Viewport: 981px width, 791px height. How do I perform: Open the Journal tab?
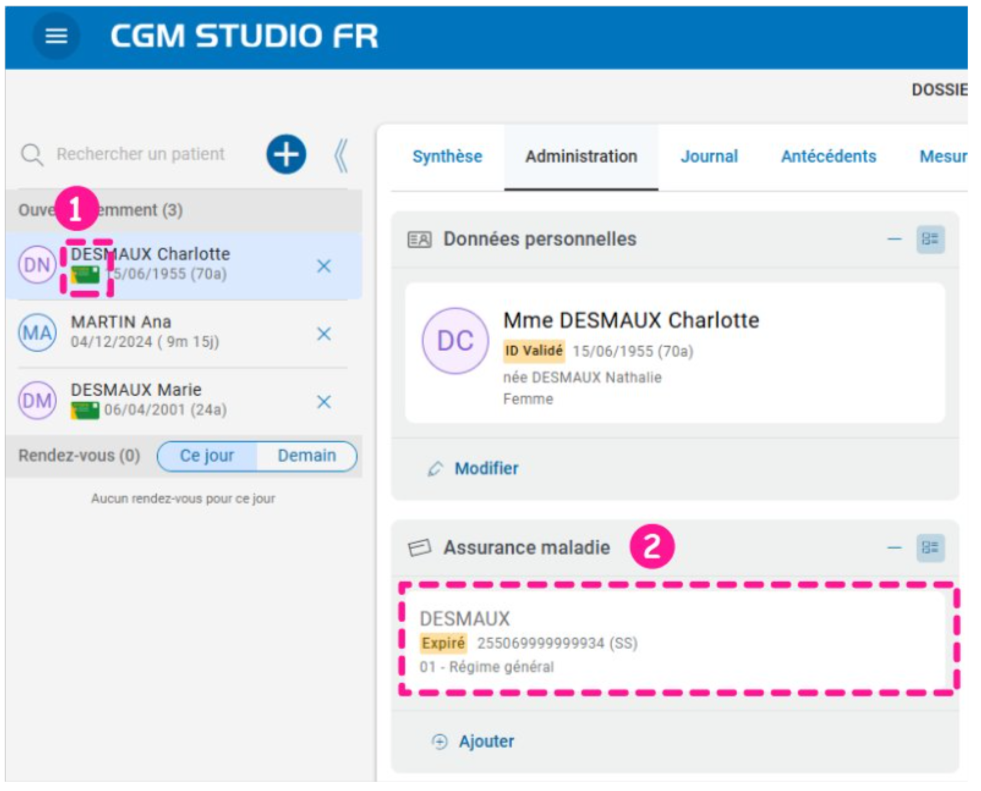pyautogui.click(x=709, y=157)
